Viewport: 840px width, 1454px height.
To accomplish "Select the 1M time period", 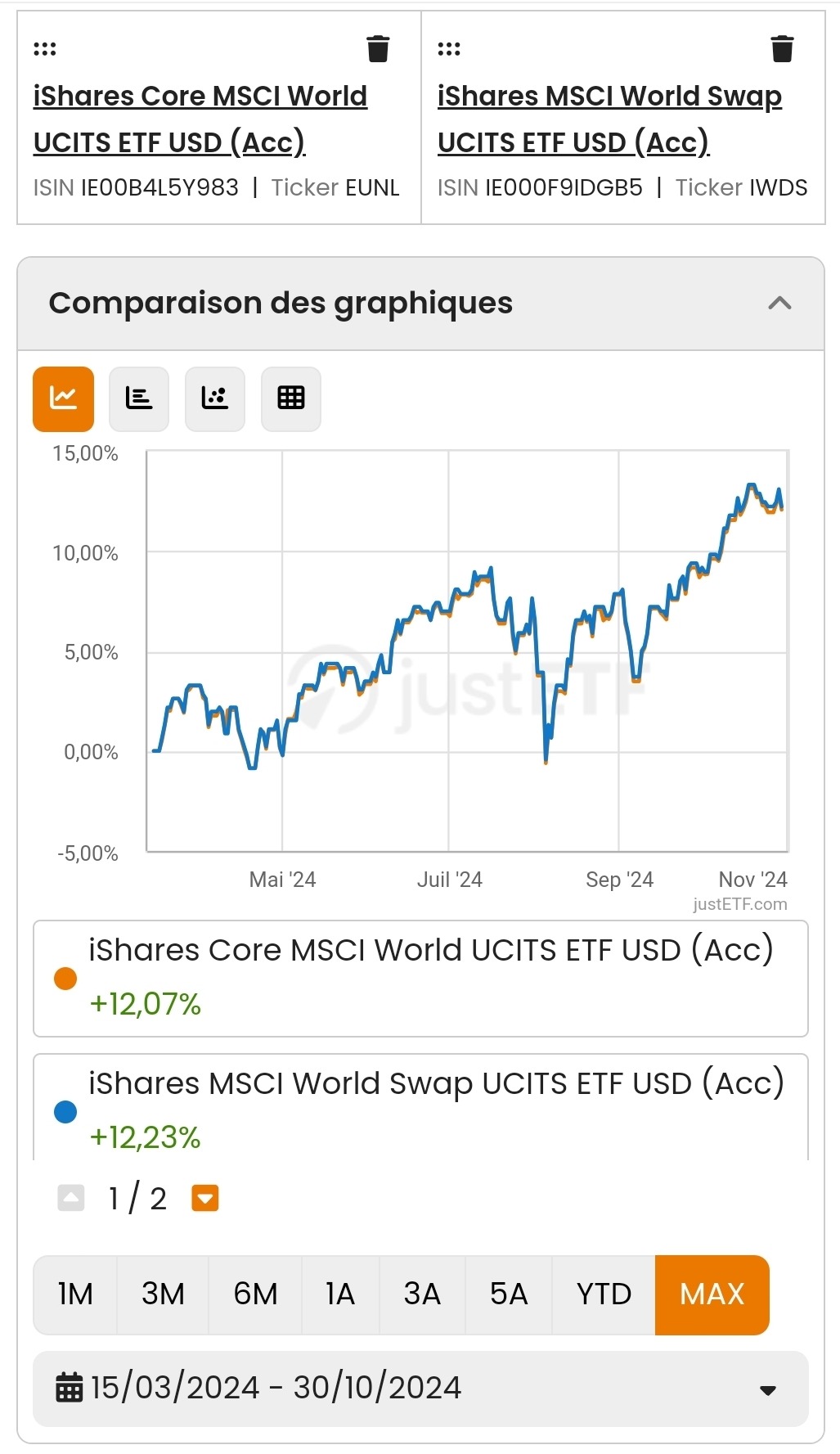I will click(x=75, y=1294).
